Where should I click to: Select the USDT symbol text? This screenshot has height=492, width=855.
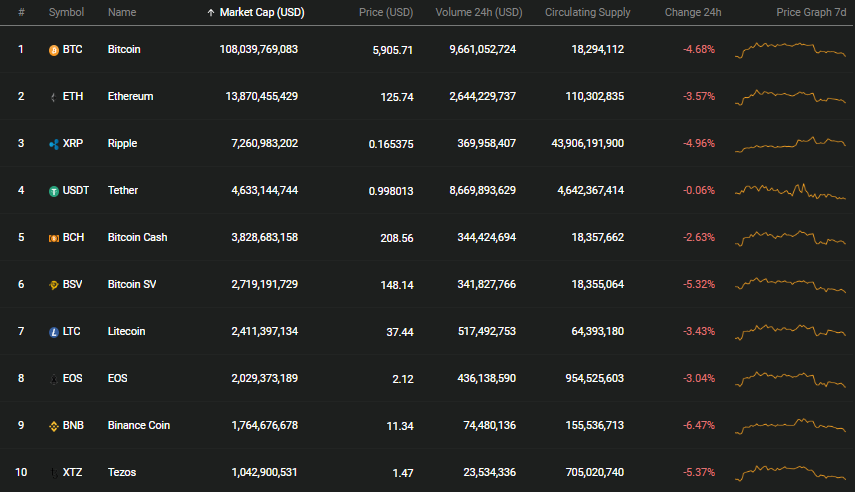point(76,190)
